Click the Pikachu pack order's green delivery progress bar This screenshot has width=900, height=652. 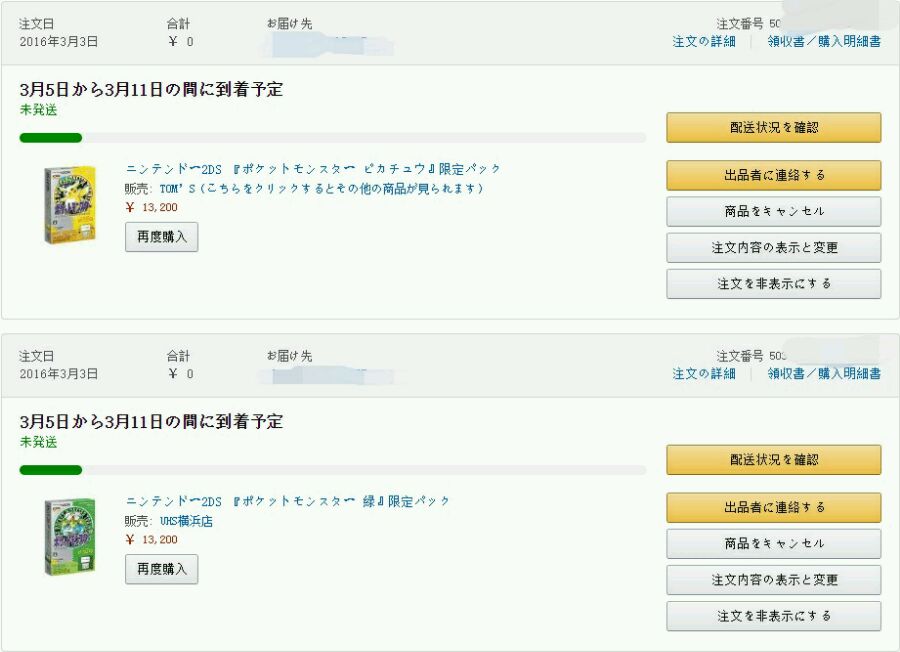[x=51, y=138]
